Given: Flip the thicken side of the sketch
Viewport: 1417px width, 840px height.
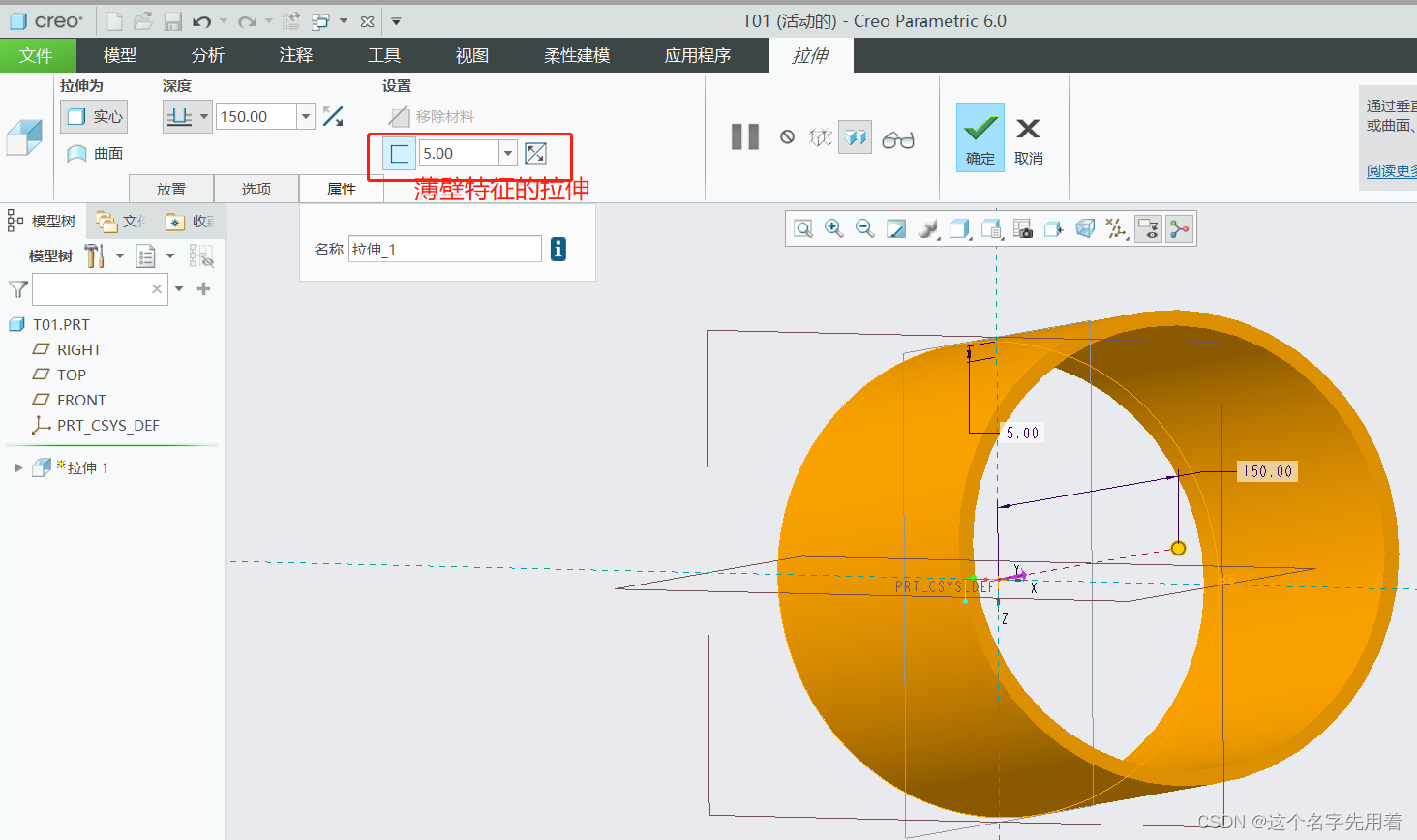Looking at the screenshot, I should (535, 153).
